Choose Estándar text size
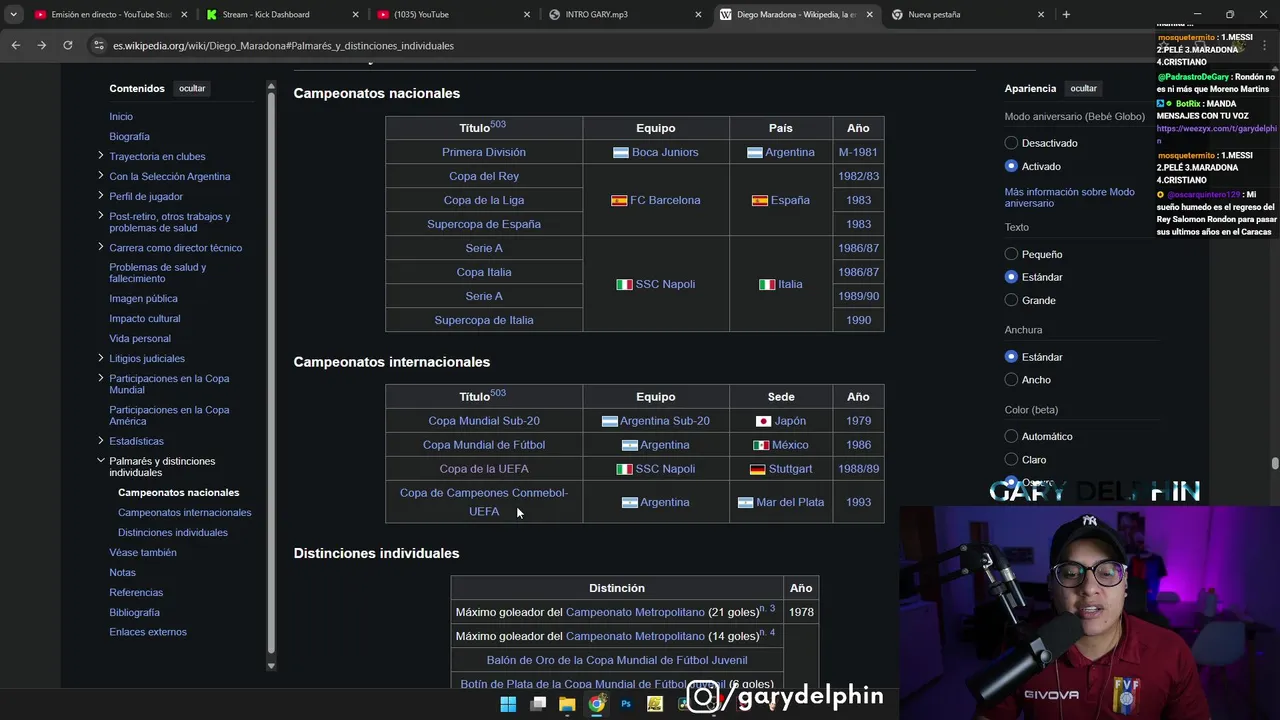Screen dimensions: 1280x720 click(1011, 277)
